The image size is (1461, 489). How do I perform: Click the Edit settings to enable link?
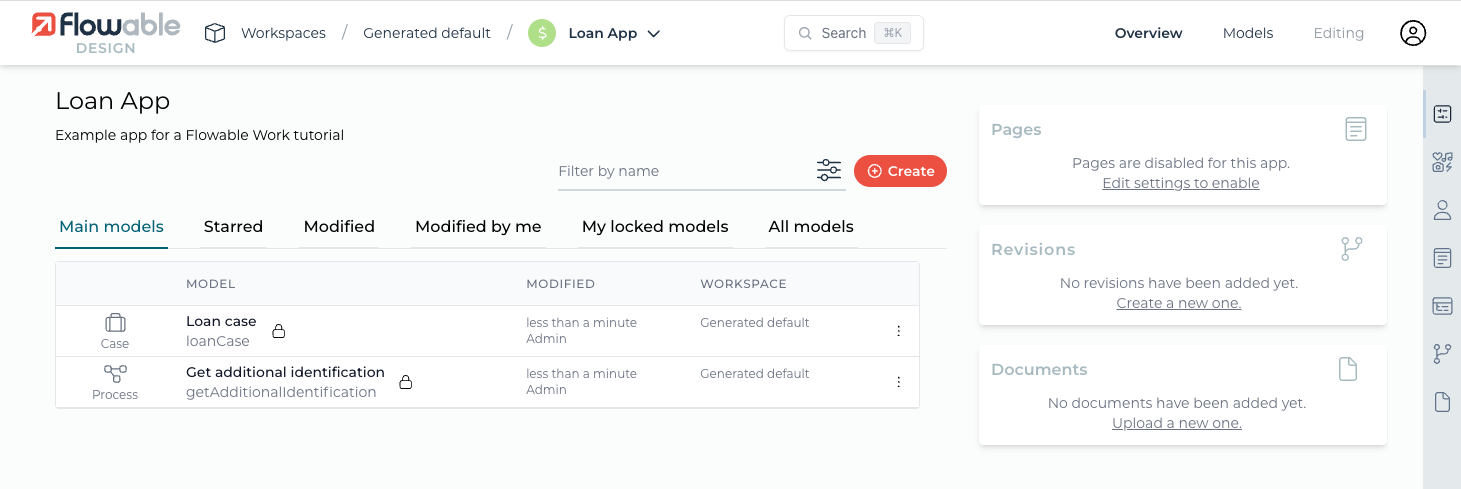(1180, 183)
